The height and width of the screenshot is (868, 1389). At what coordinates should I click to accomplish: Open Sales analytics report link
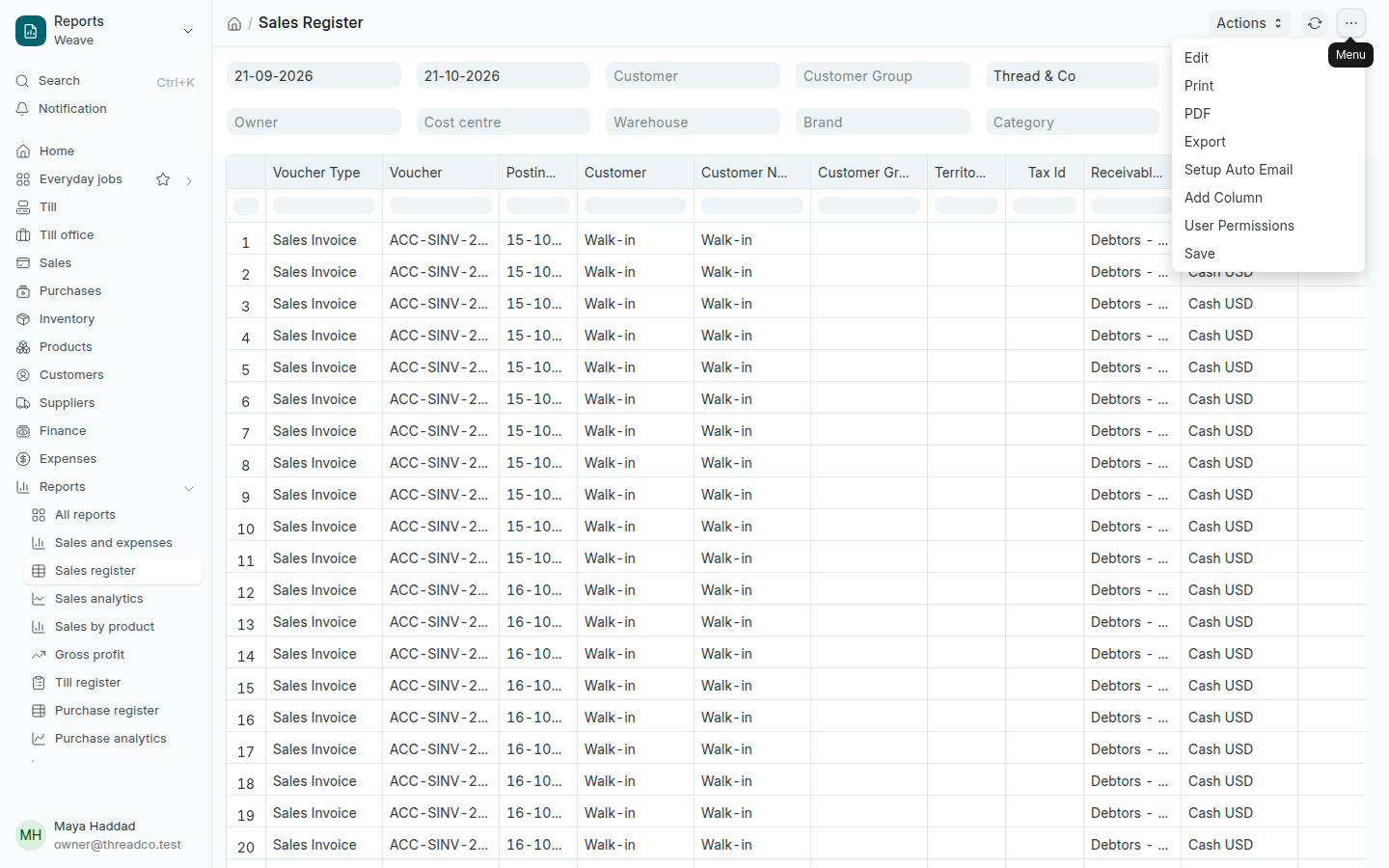pos(113,599)
